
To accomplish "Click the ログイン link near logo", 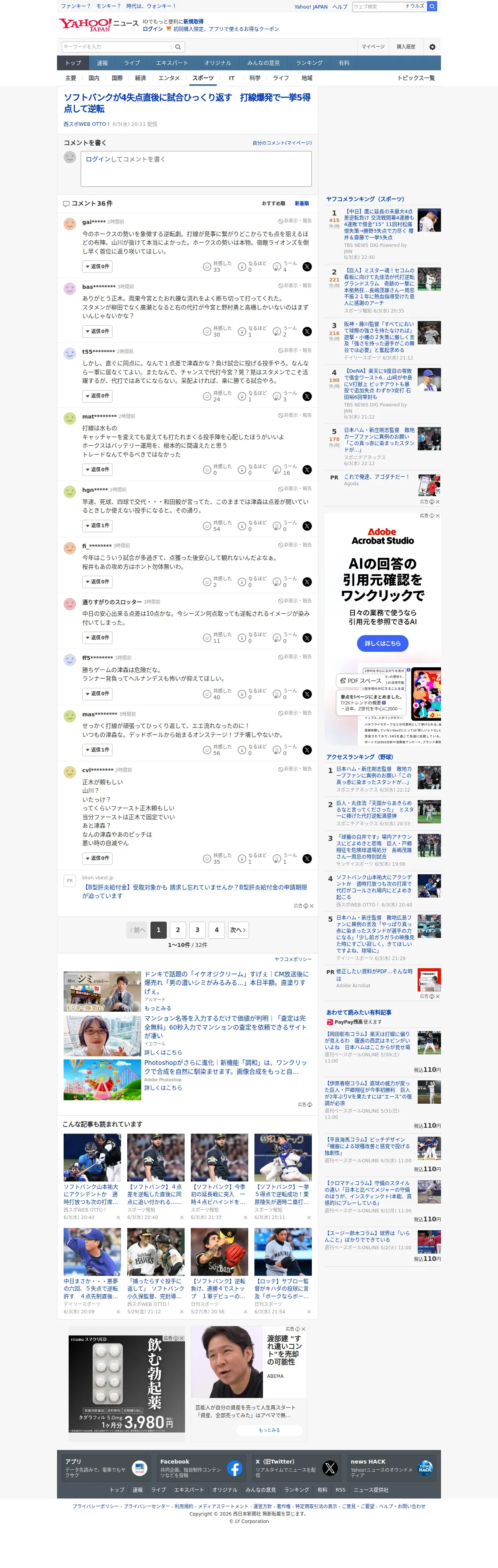I will [x=153, y=29].
